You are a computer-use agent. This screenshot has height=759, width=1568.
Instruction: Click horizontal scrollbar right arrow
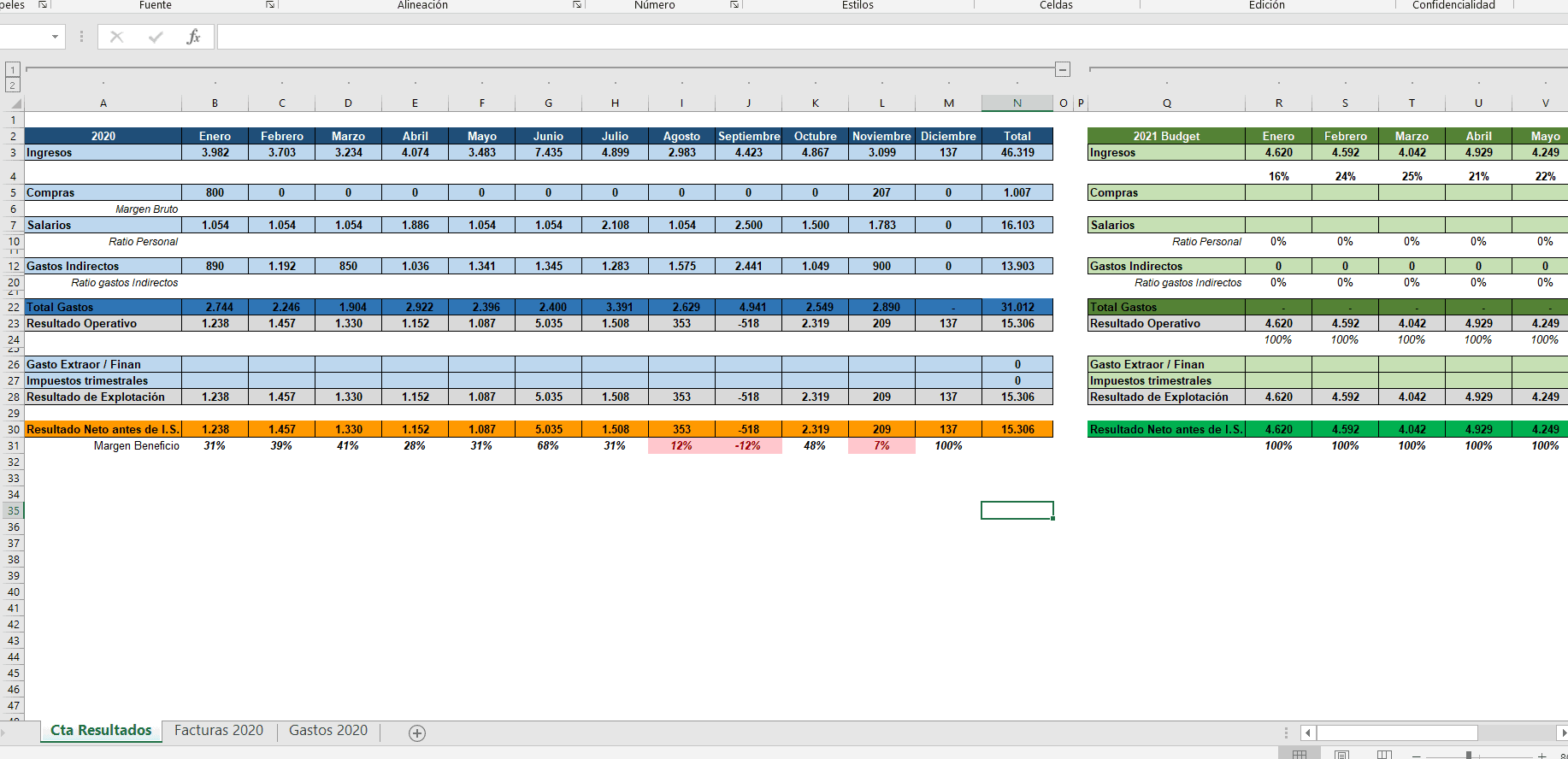[1562, 733]
